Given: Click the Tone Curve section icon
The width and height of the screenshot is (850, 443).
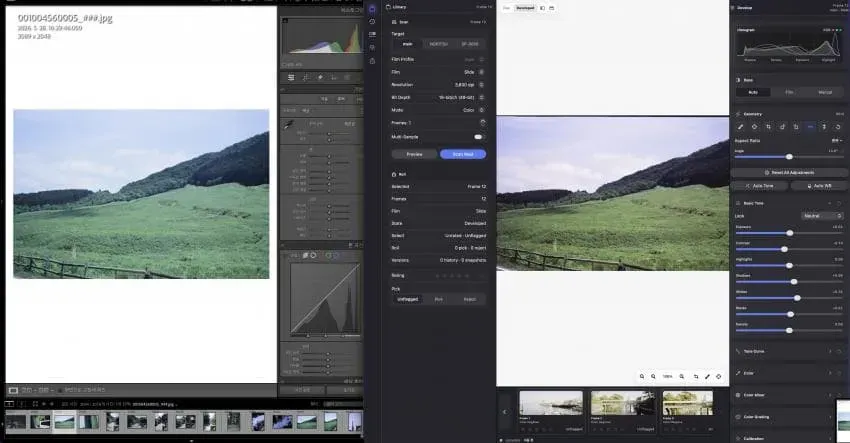Looking at the screenshot, I should [738, 351].
